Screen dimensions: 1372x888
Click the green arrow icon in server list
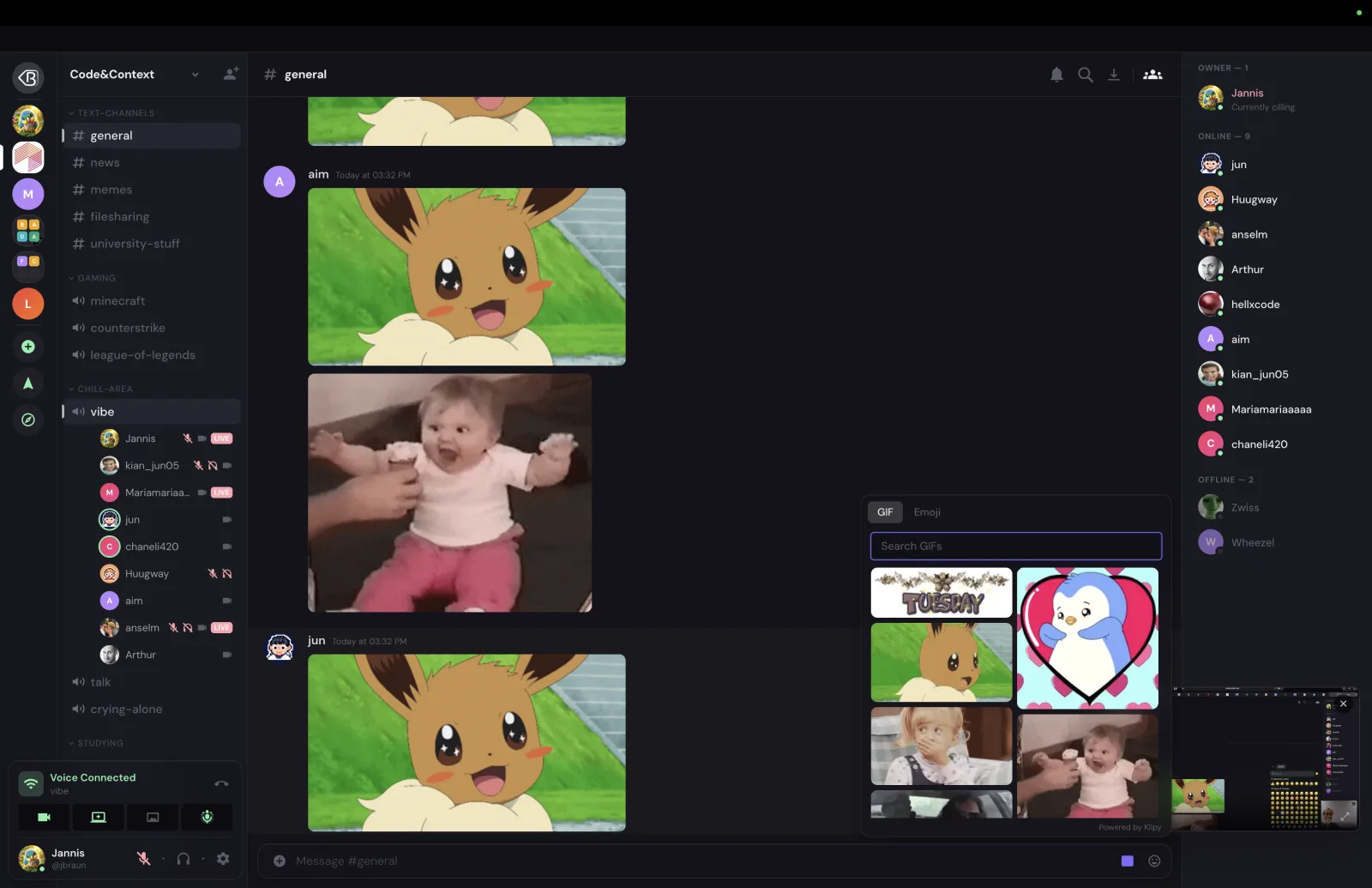click(28, 384)
